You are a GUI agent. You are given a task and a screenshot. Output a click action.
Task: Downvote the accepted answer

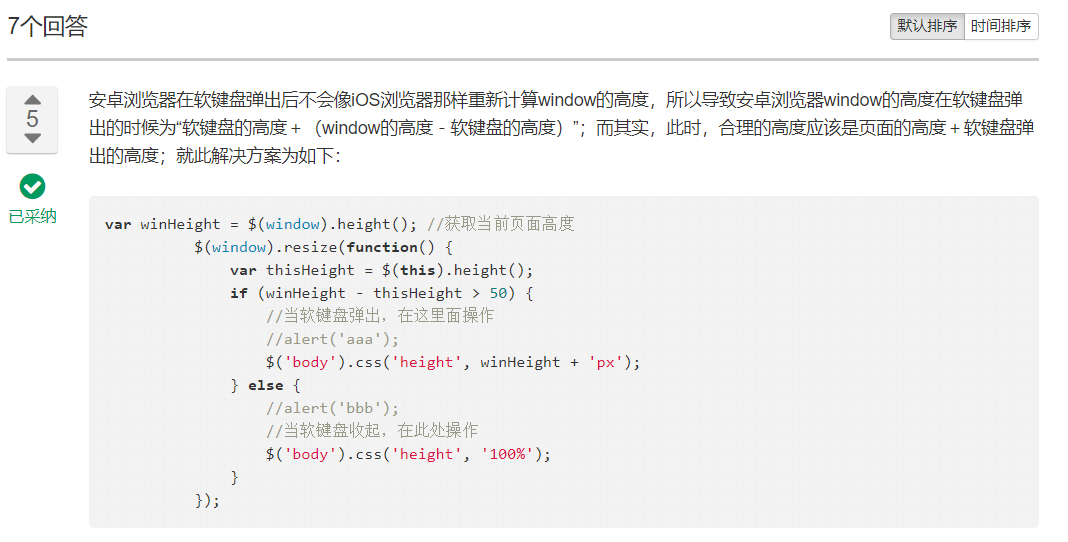(x=32, y=138)
